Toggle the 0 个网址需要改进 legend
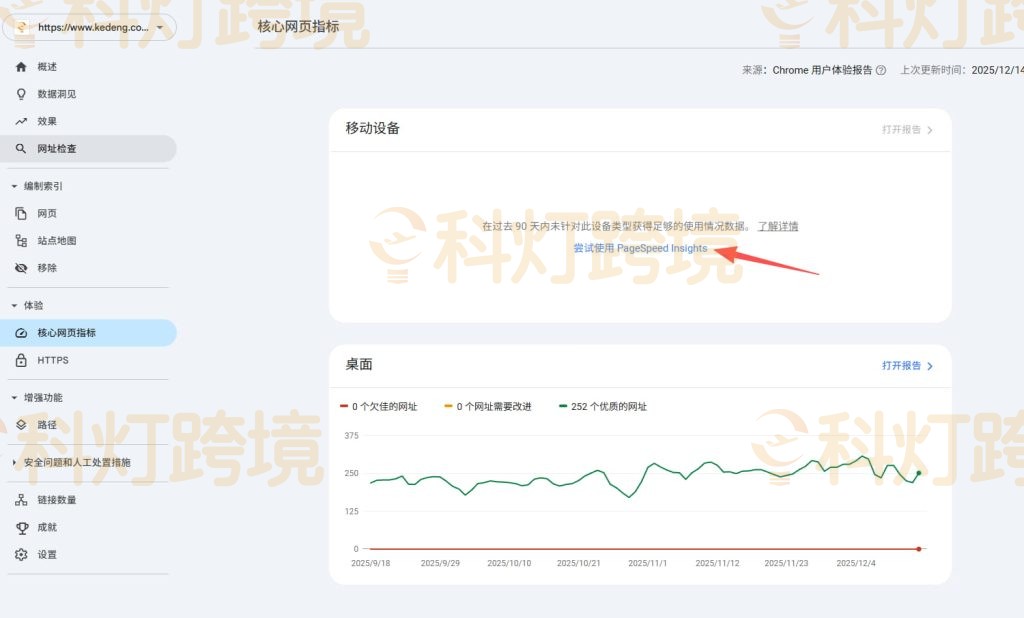The image size is (1024, 618). coord(488,406)
